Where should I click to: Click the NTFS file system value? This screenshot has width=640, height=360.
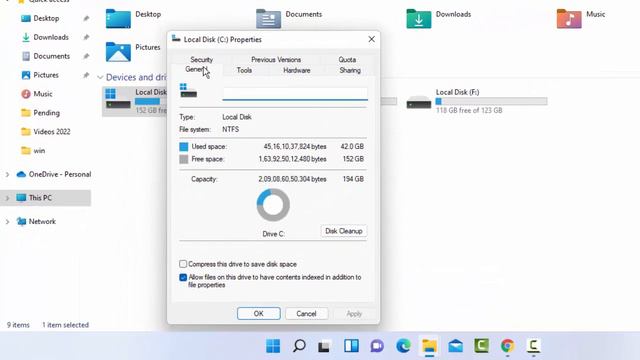pos(231,129)
